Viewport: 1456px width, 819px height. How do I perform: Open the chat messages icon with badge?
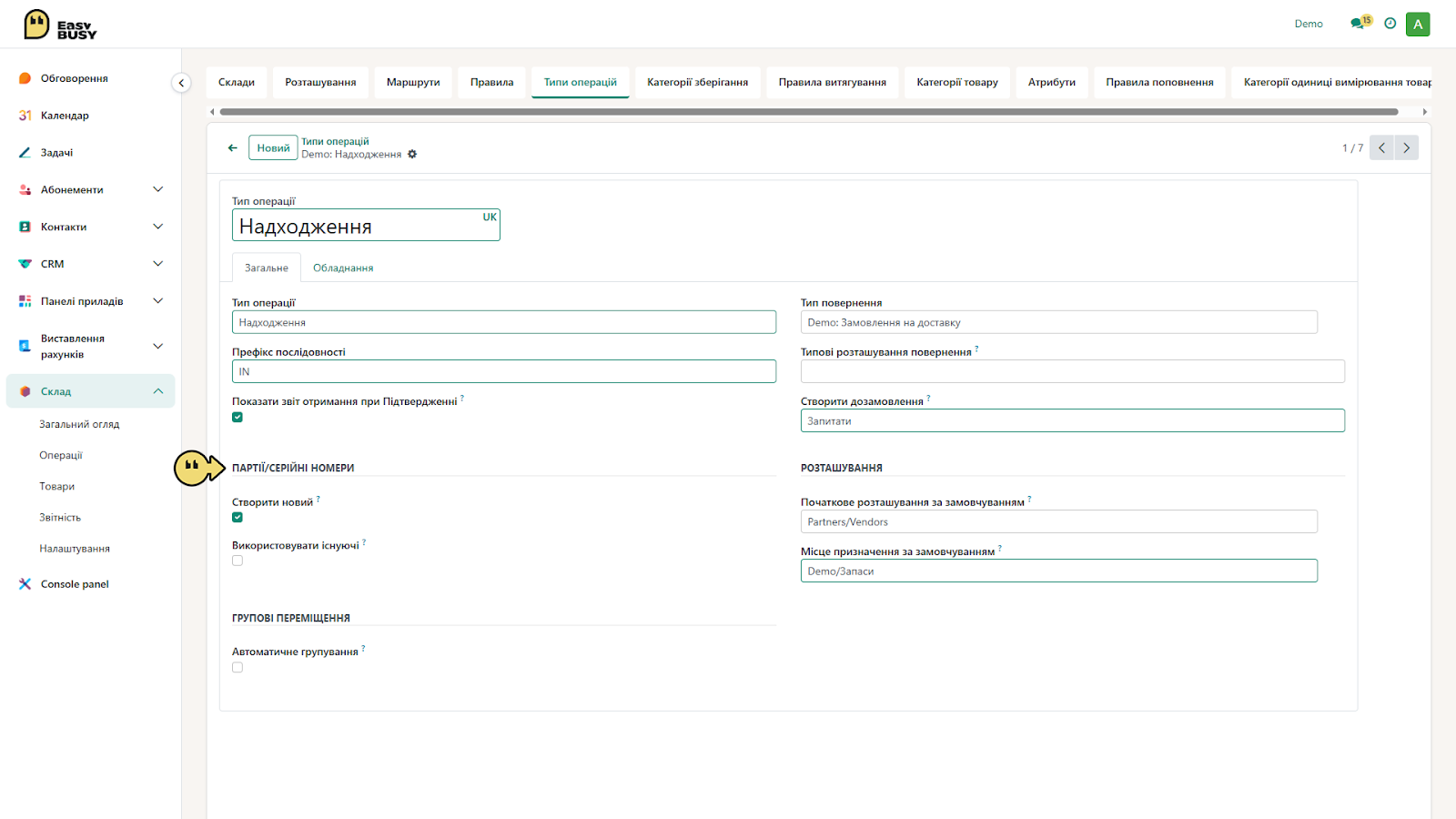[x=1360, y=24]
